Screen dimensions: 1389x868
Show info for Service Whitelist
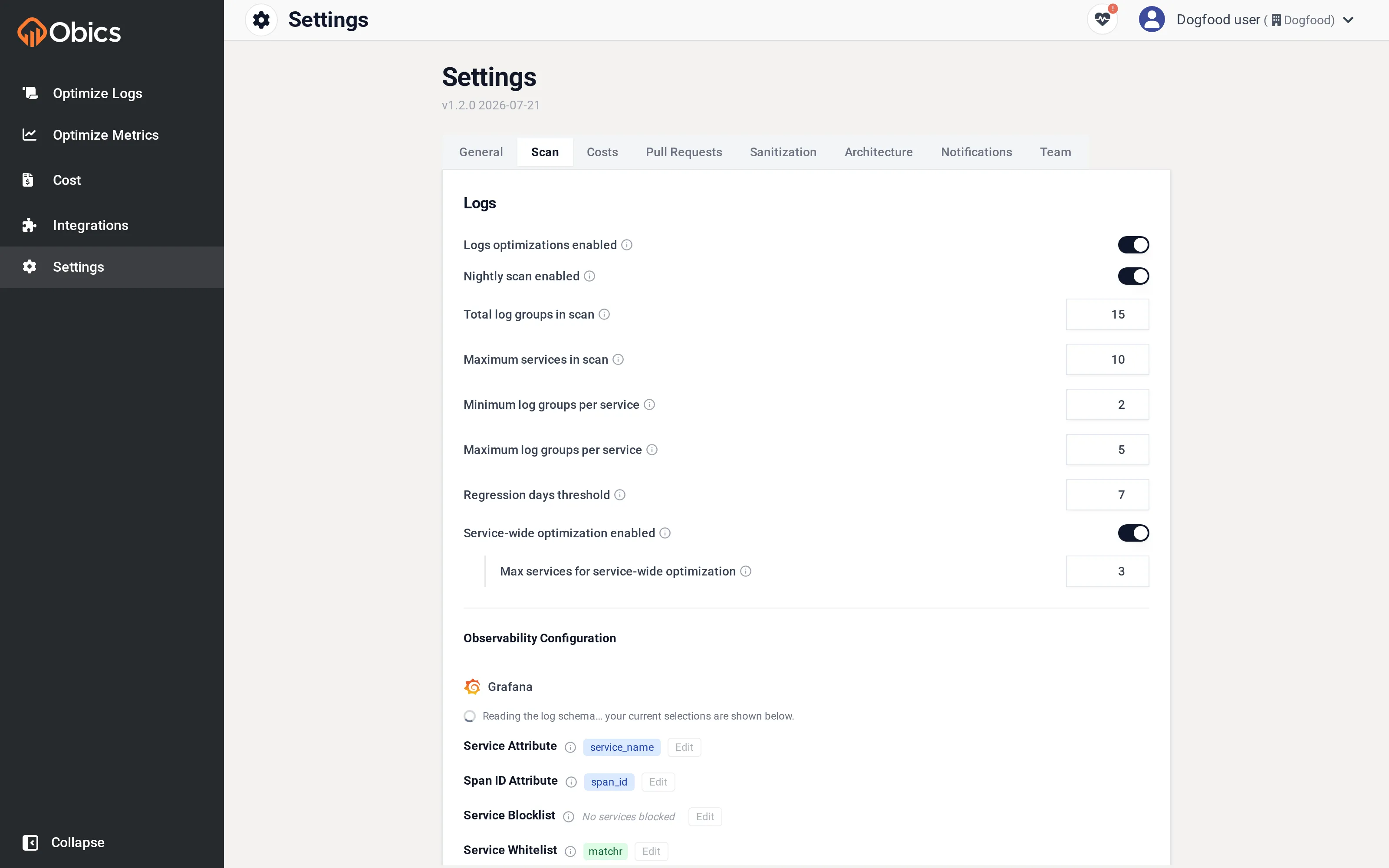570,852
